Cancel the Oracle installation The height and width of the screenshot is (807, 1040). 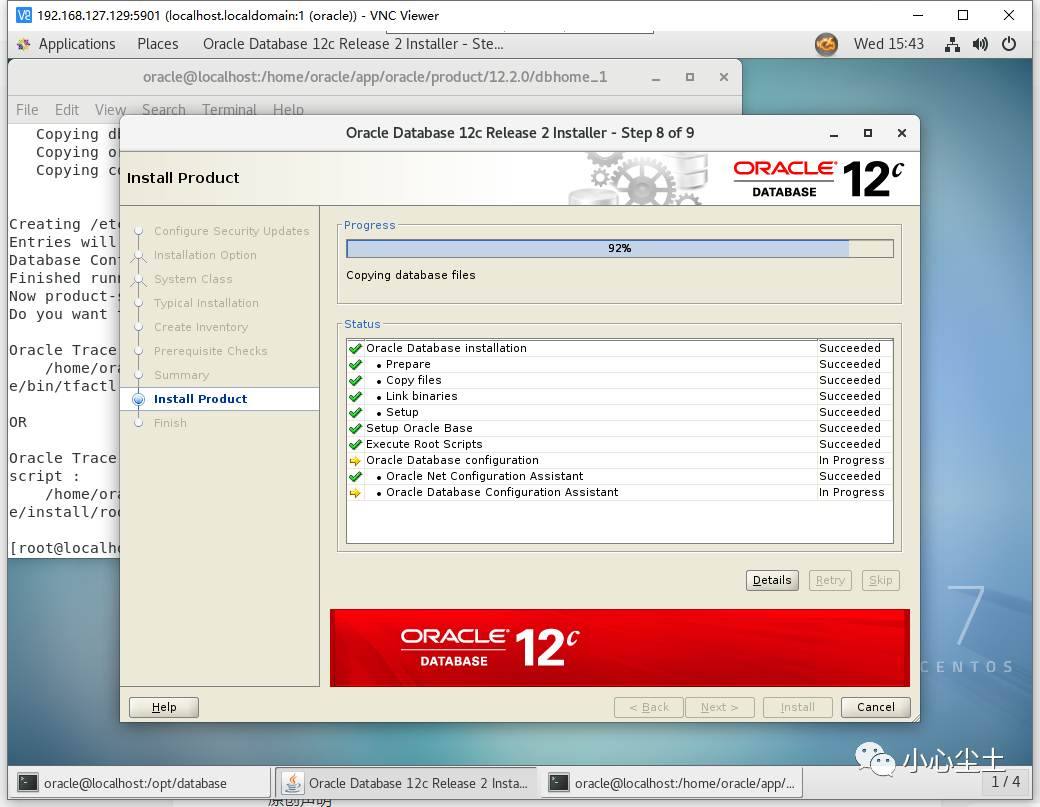tap(876, 707)
